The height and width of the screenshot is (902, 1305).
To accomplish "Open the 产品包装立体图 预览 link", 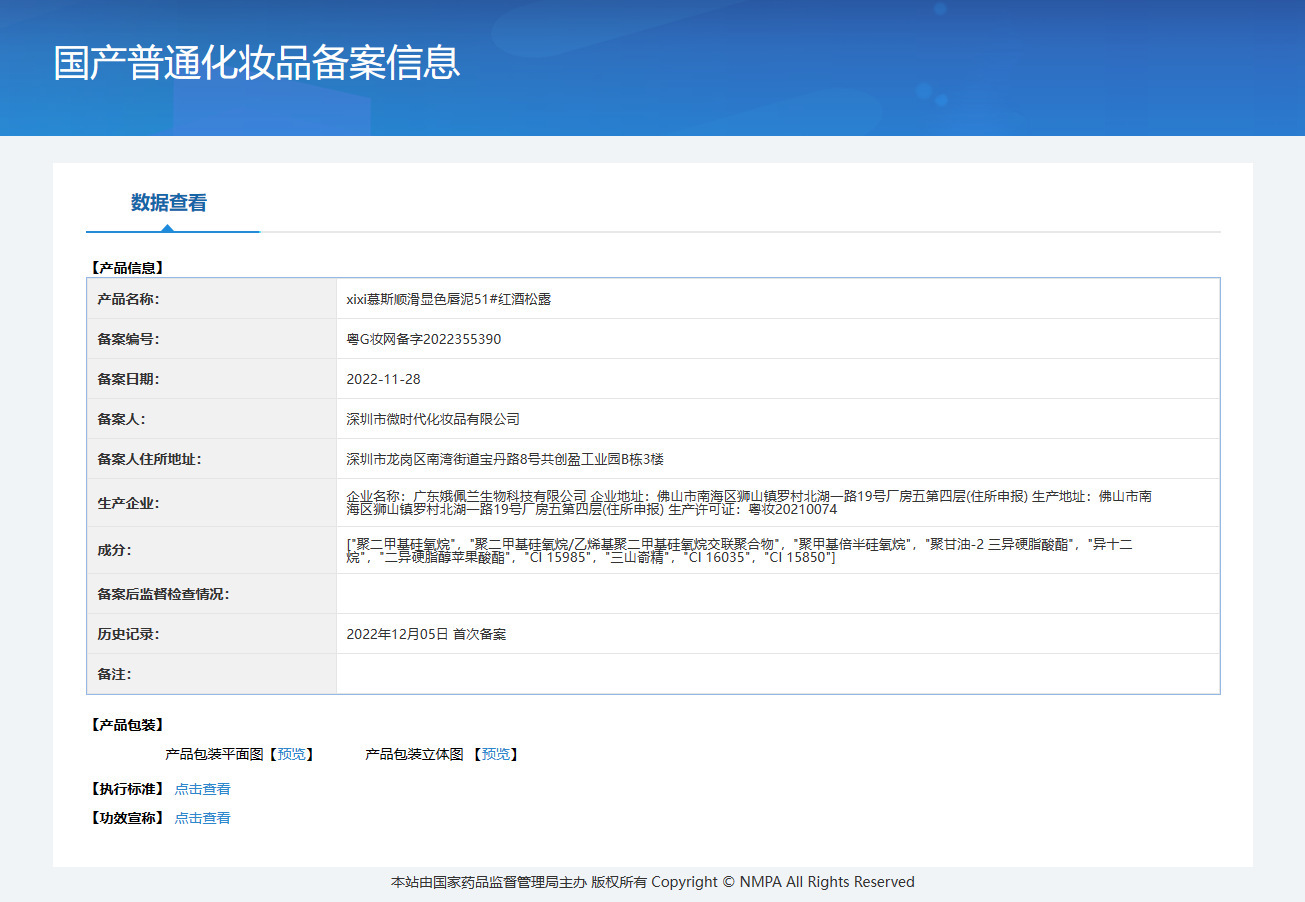I will pos(496,755).
